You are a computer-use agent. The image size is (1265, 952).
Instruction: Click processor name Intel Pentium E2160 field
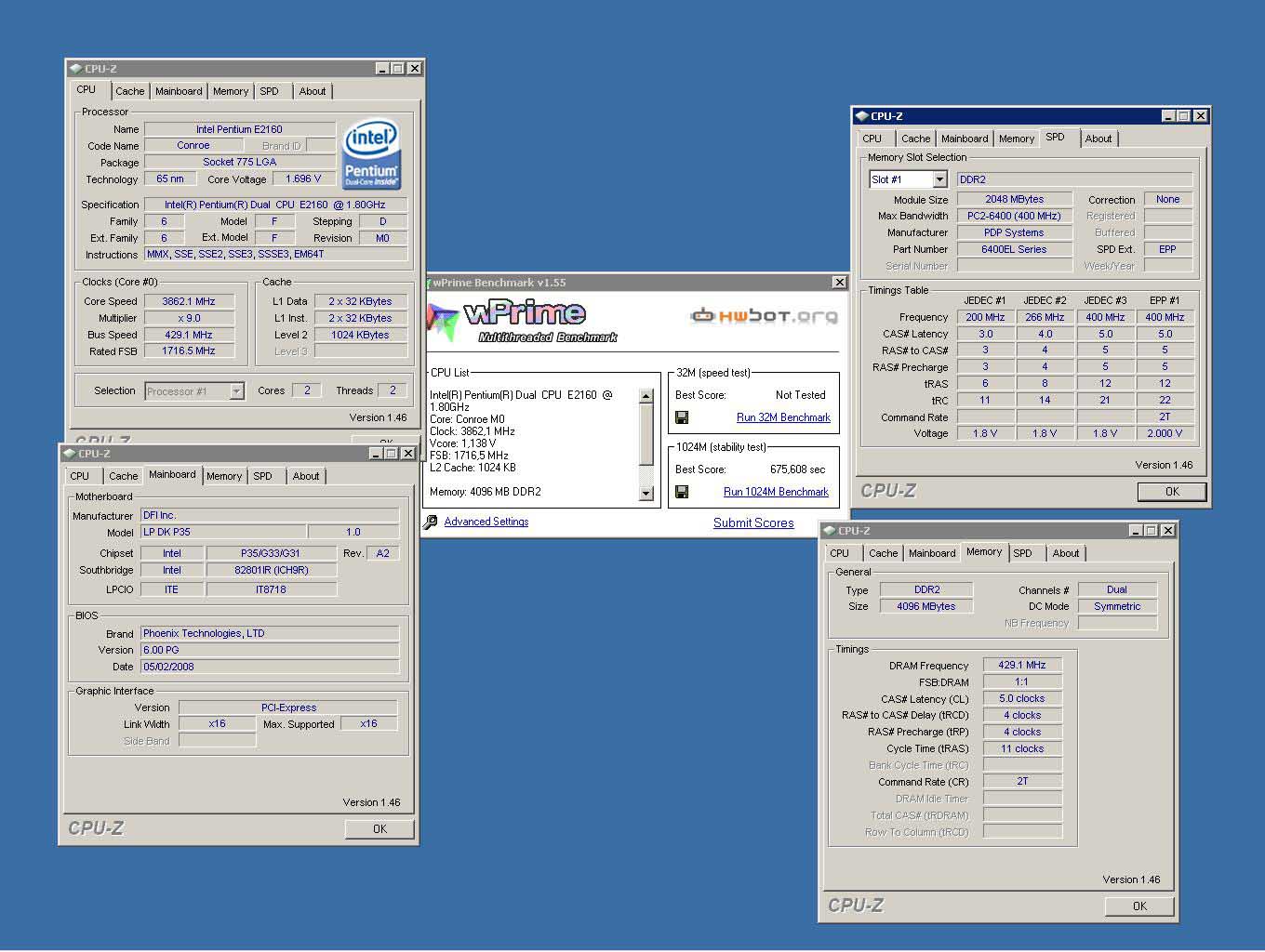point(239,129)
